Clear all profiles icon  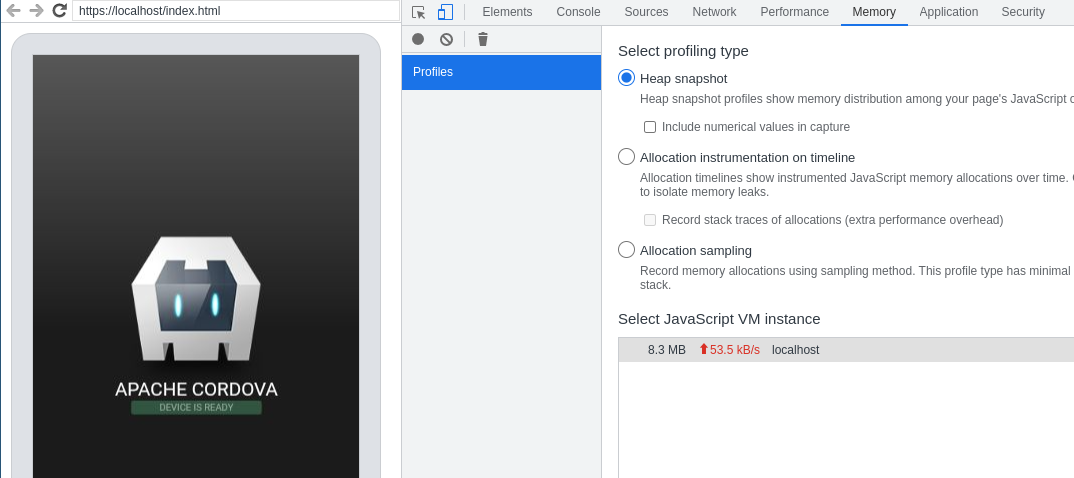coord(447,39)
